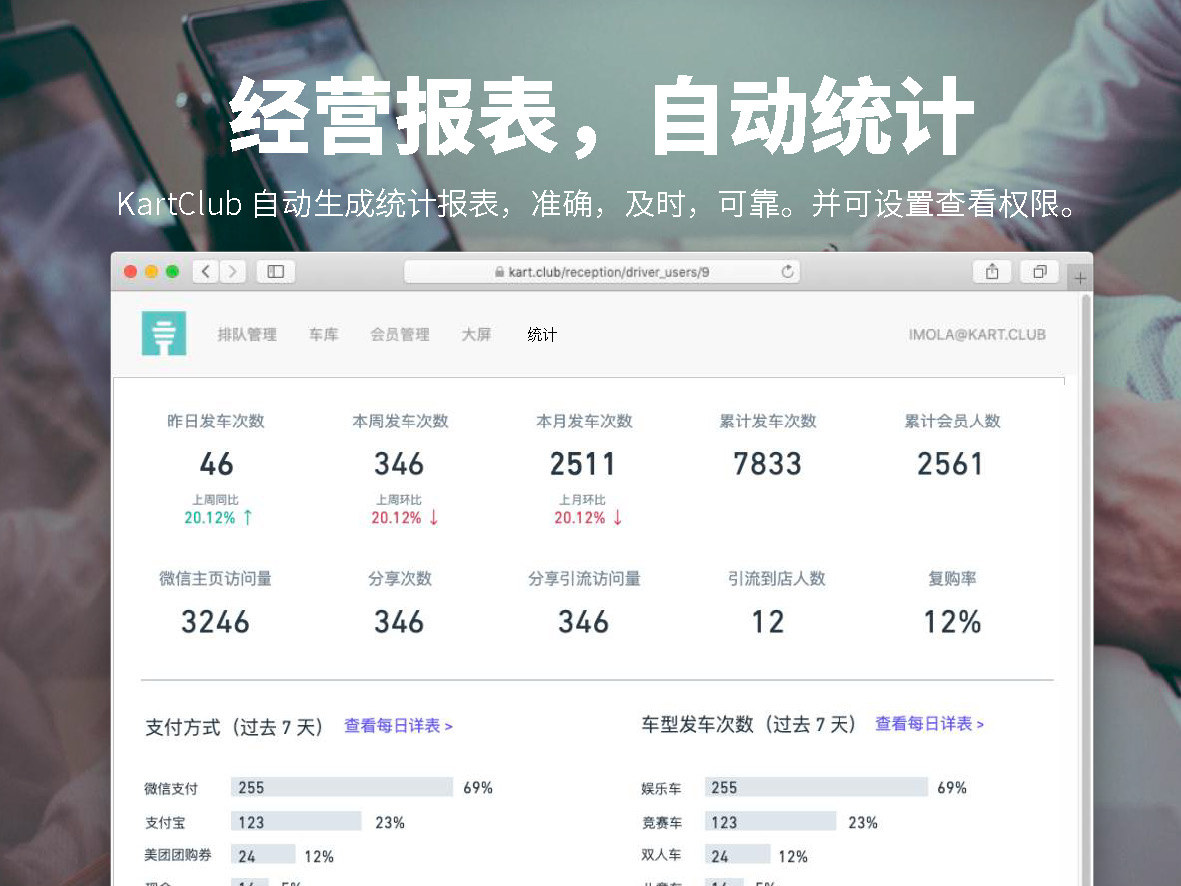The image size is (1181, 886).
Task: Open the Safari share icon
Action: tap(992, 271)
